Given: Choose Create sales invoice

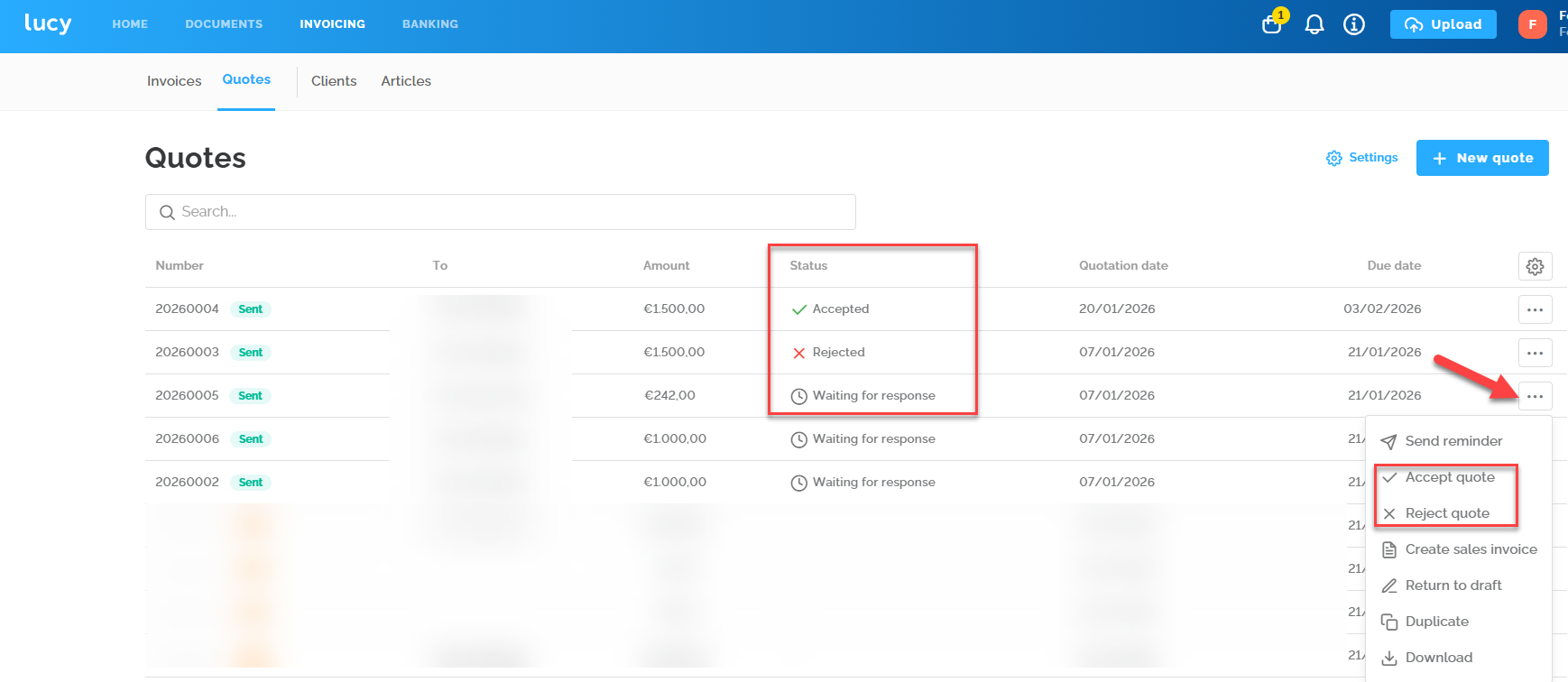Looking at the screenshot, I should [1459, 549].
